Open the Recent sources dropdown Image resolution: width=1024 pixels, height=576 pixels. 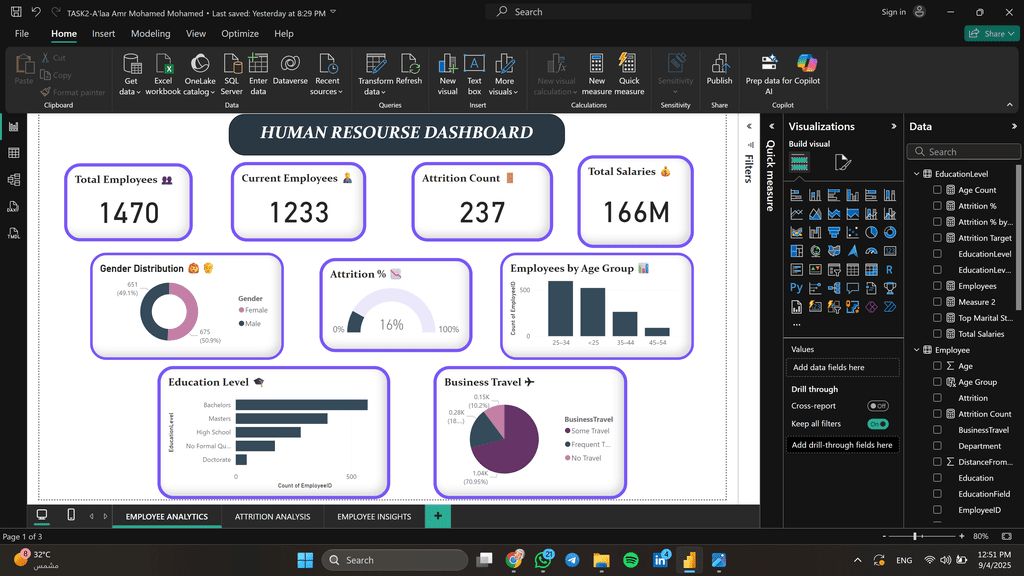[327, 92]
